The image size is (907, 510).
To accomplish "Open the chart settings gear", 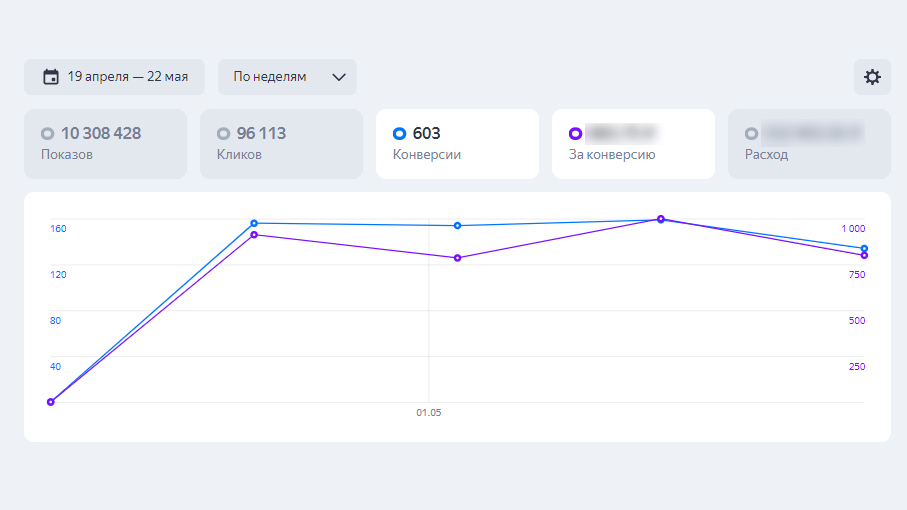I will (x=872, y=77).
